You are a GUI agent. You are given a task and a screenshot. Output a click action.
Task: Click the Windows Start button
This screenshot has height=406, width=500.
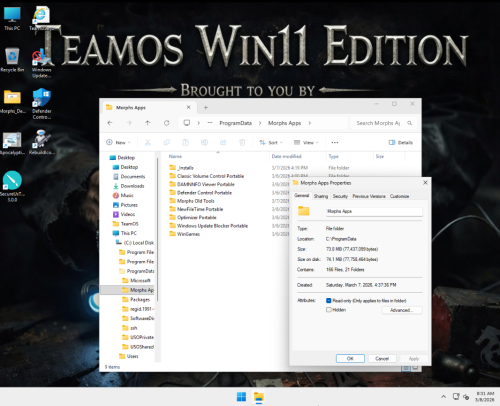pyautogui.click(x=241, y=397)
